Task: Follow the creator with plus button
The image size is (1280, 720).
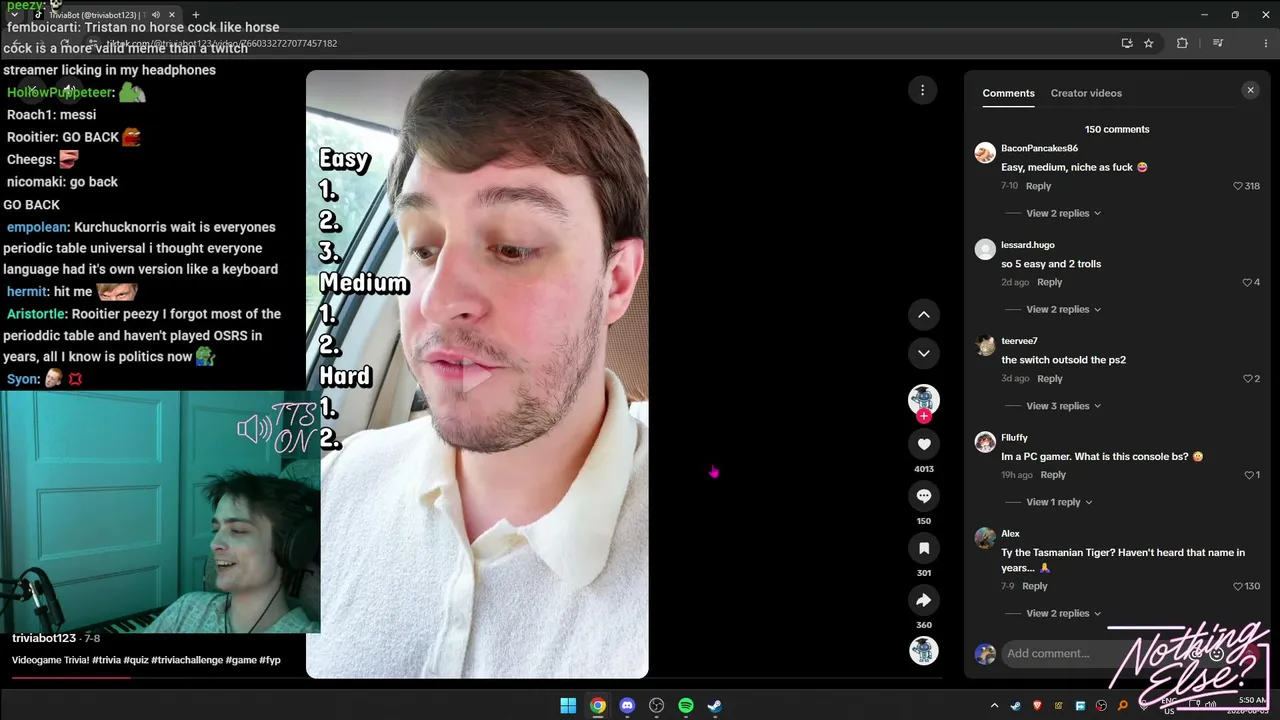Action: point(924,416)
